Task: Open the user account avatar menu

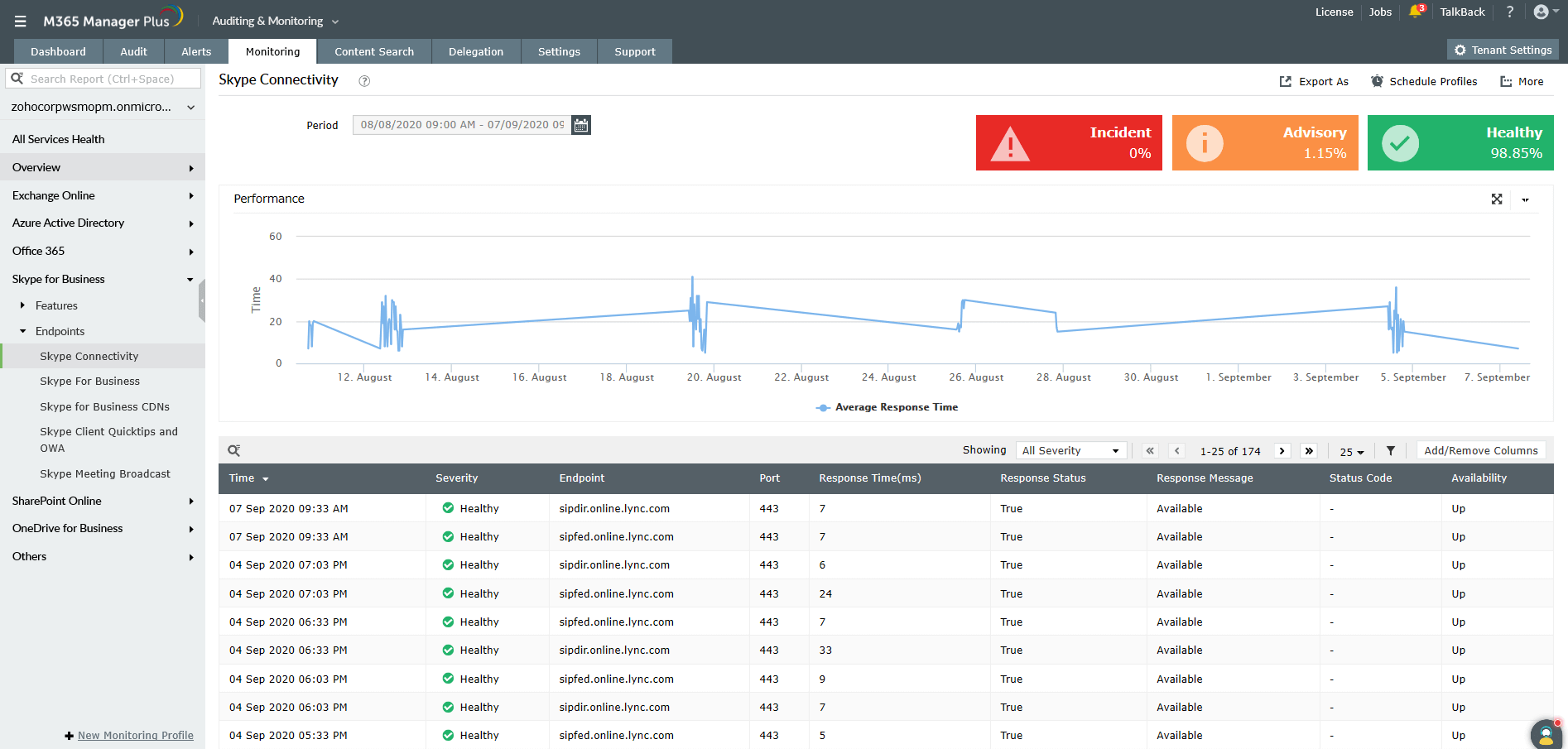Action: 1546,12
